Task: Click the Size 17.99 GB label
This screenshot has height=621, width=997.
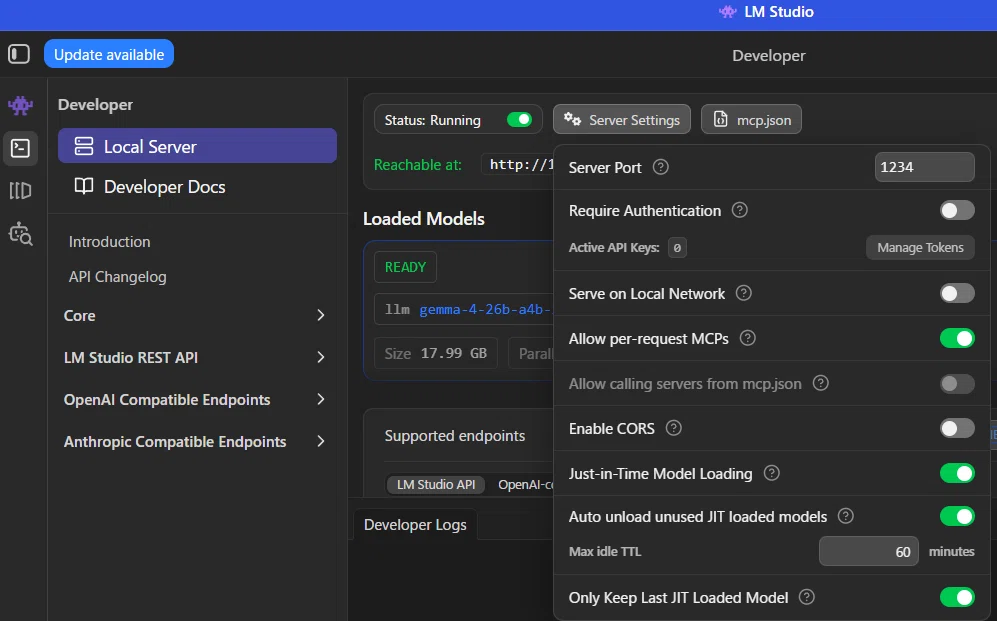Action: tap(436, 353)
